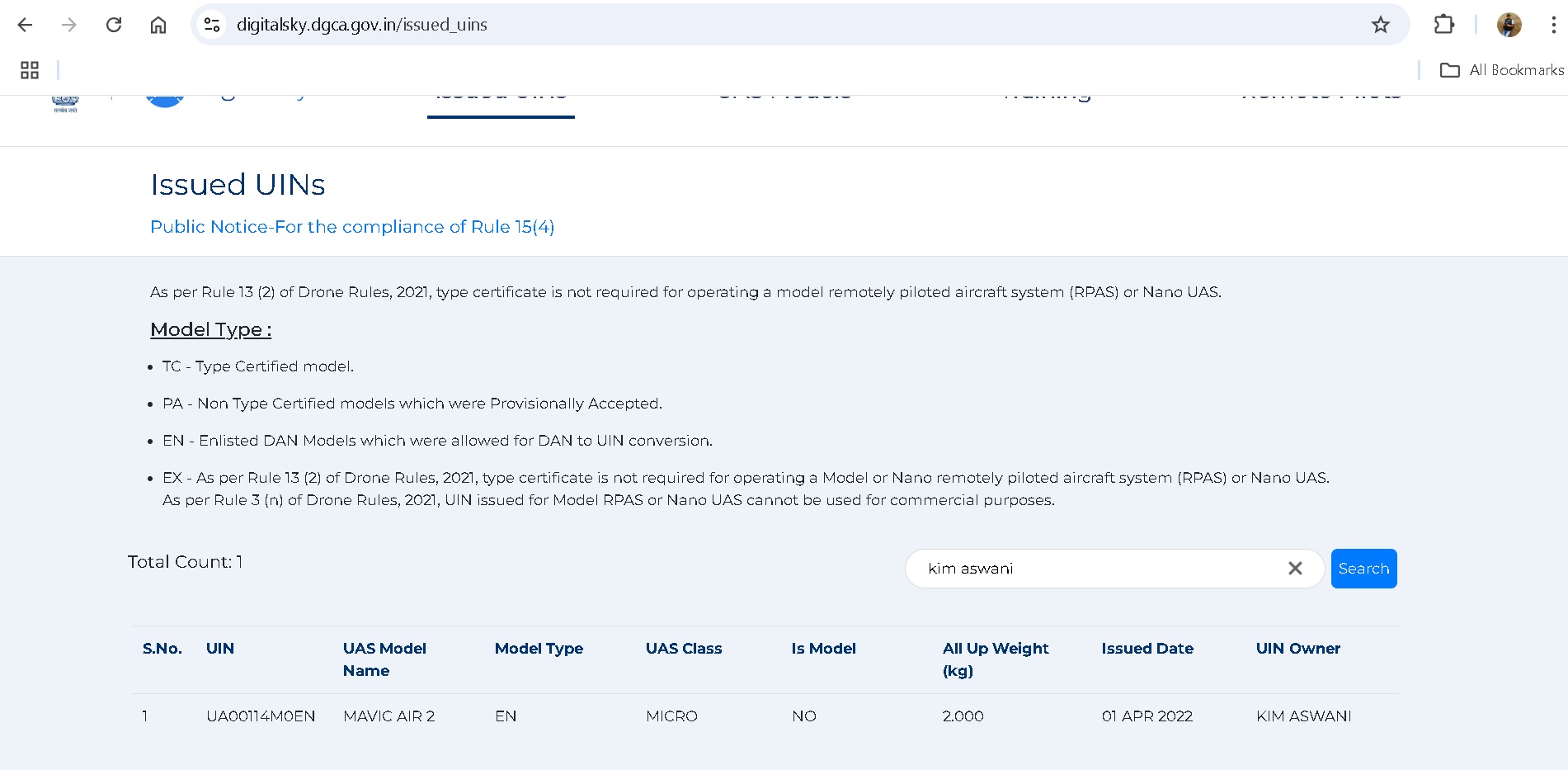Screen dimensions: 1568x770
Task: Click the profile avatar picture
Action: pos(1509,25)
